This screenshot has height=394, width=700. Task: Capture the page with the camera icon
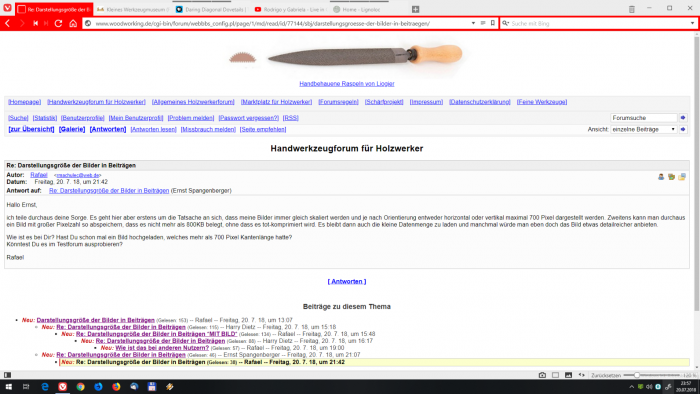tap(542, 375)
